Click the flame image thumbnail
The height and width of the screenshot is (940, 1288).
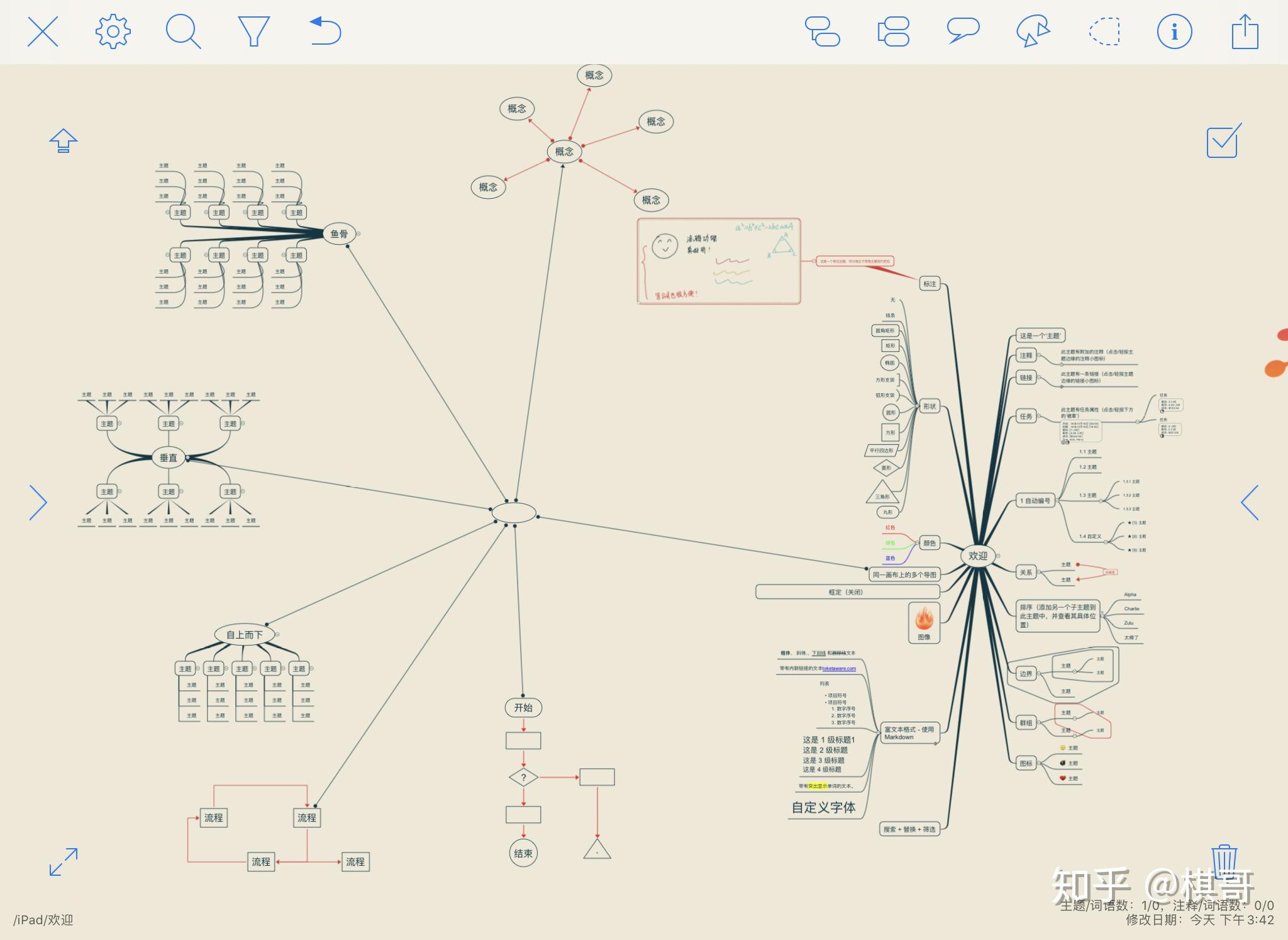point(924,620)
